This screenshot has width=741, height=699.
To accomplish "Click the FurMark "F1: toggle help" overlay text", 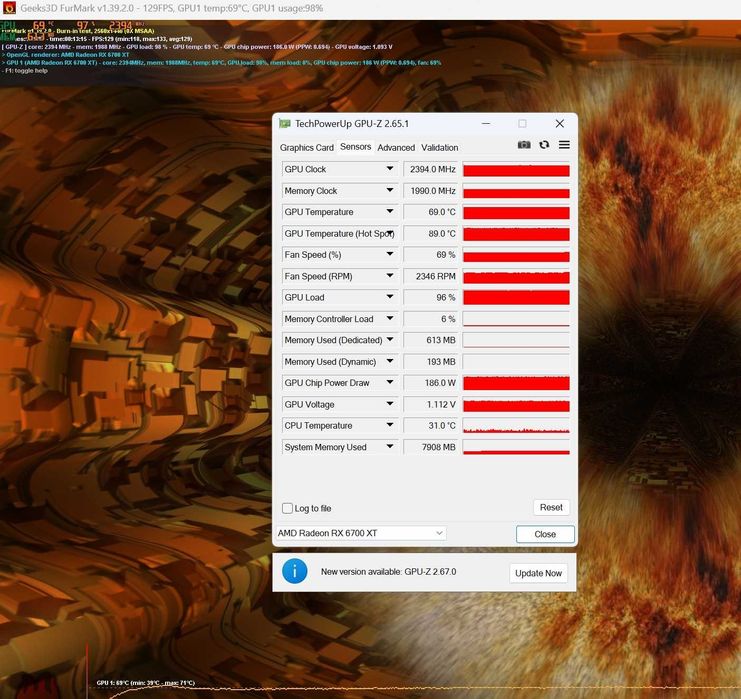I will [25, 70].
